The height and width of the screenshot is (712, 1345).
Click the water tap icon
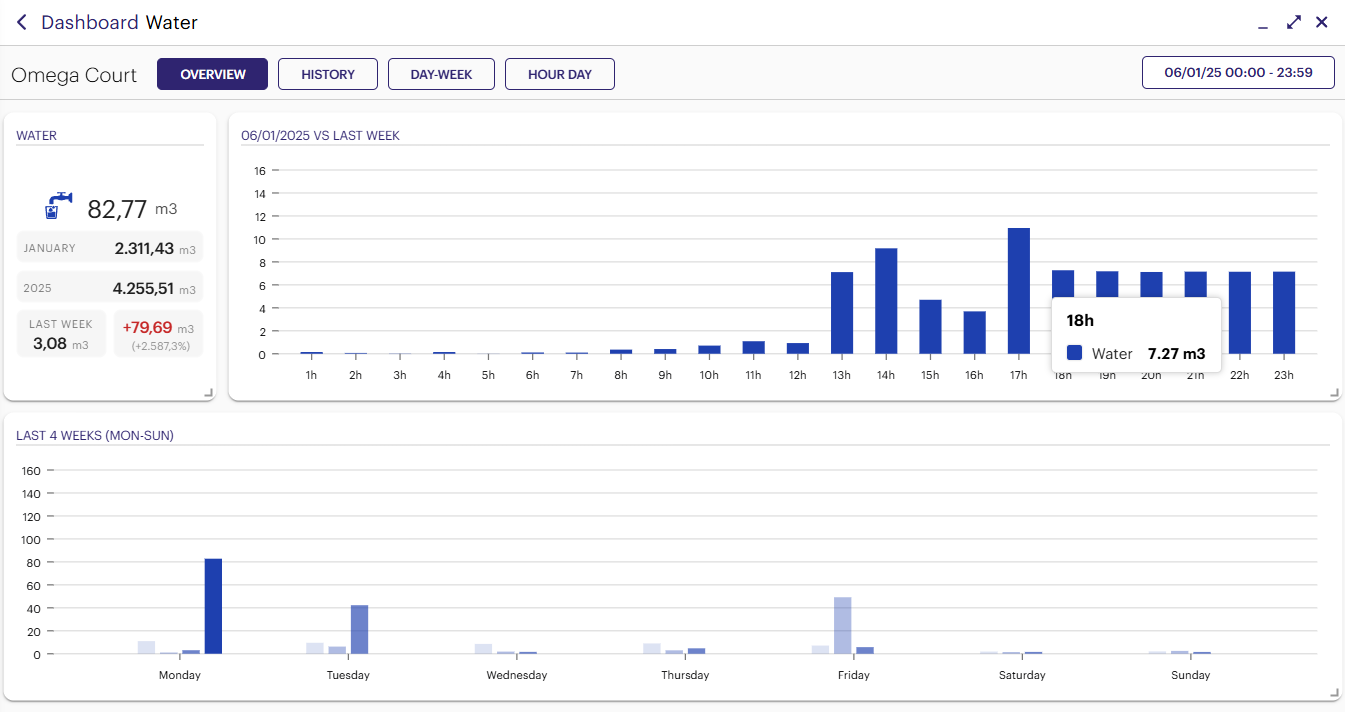59,206
